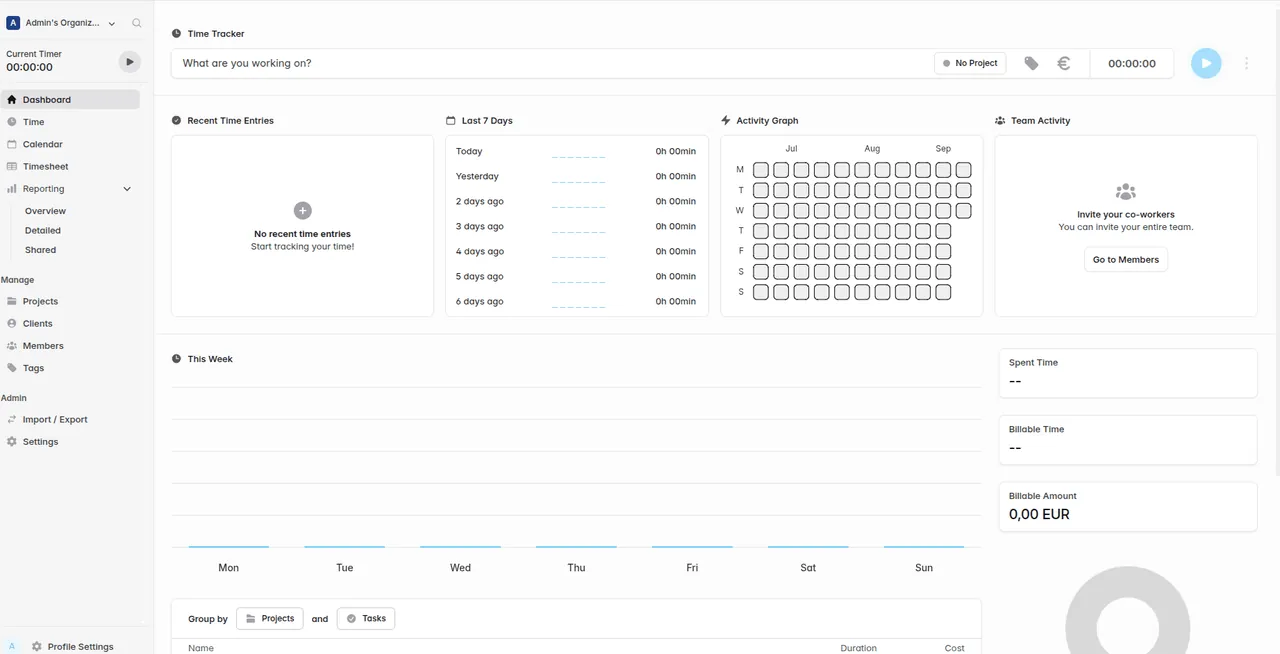1280x654 pixels.
Task: Click the 'No recent time entries' message
Action: (302, 234)
